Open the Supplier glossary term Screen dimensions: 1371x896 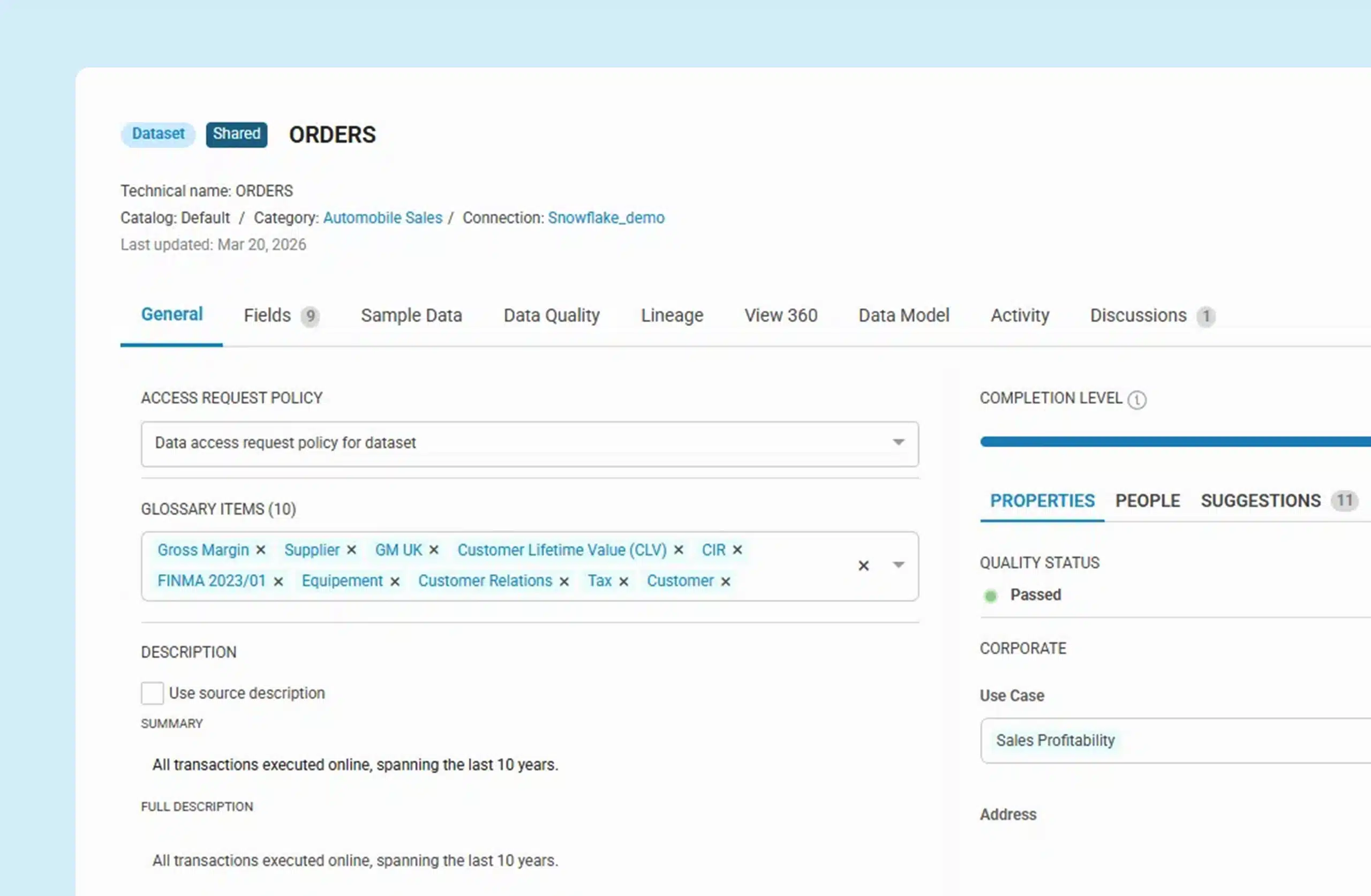[312, 550]
